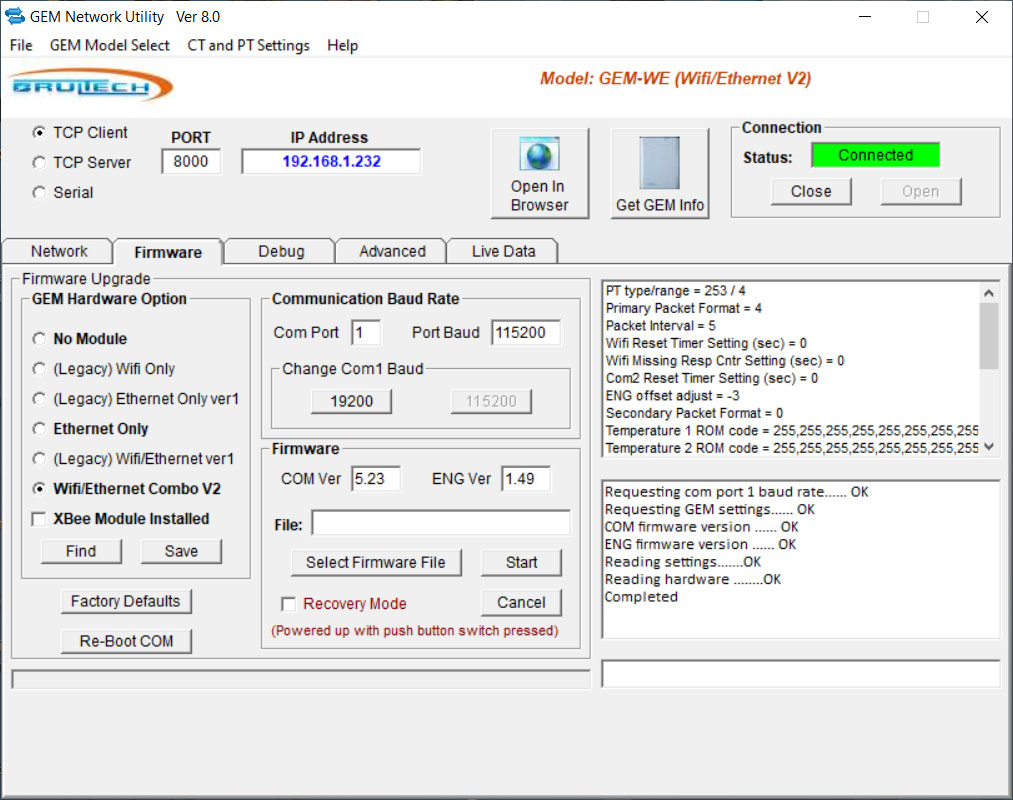
Task: Click the firmware upgrade progress bar
Action: 301,679
